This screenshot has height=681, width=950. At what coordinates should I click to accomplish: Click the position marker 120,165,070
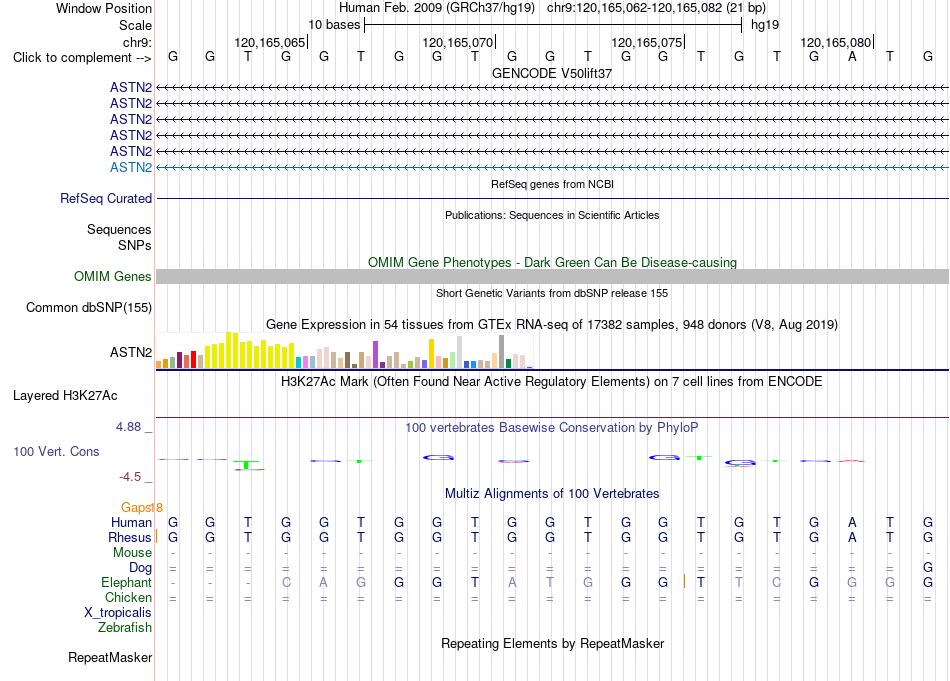457,42
